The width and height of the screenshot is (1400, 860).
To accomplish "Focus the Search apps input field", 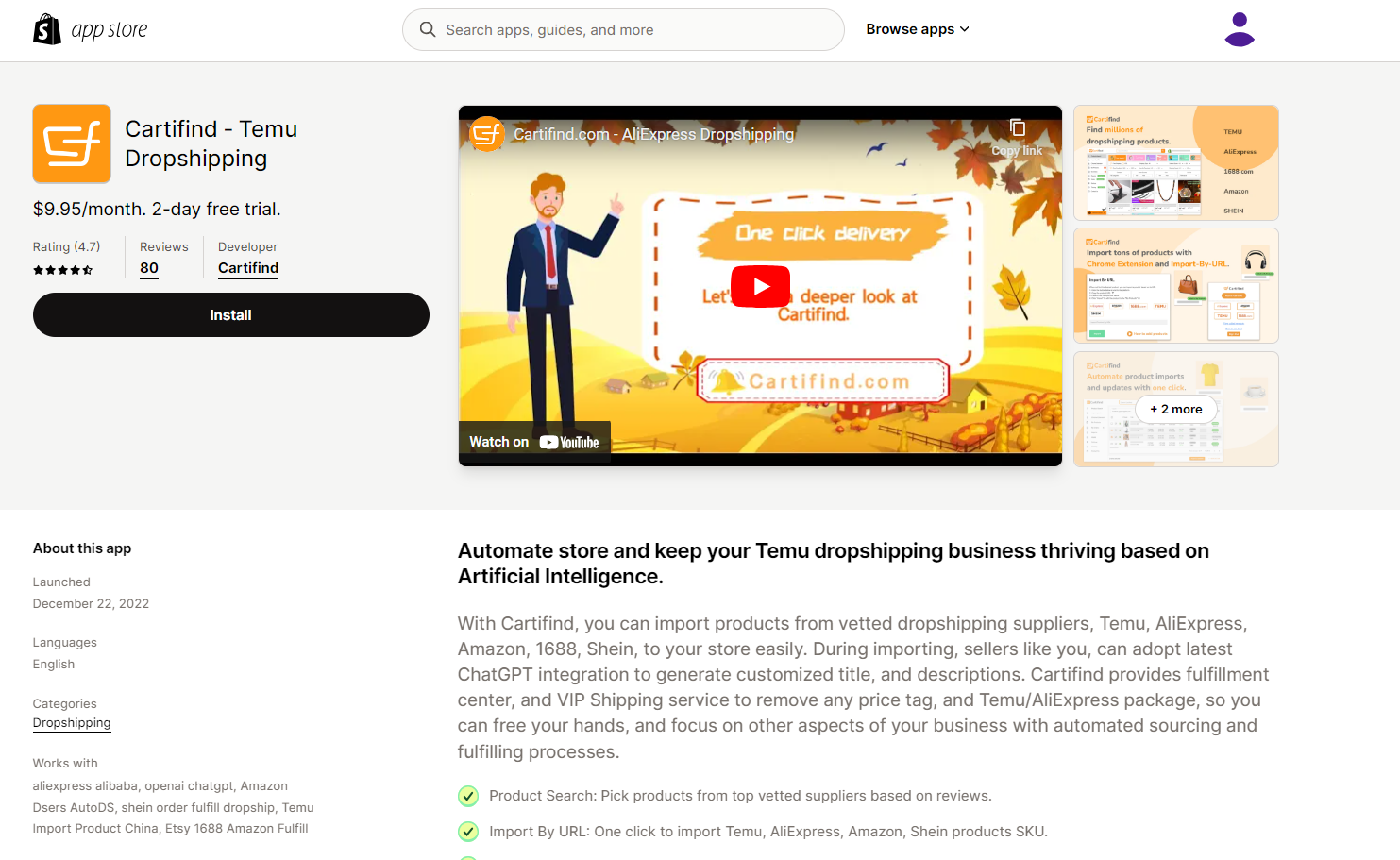I will pos(623,29).
